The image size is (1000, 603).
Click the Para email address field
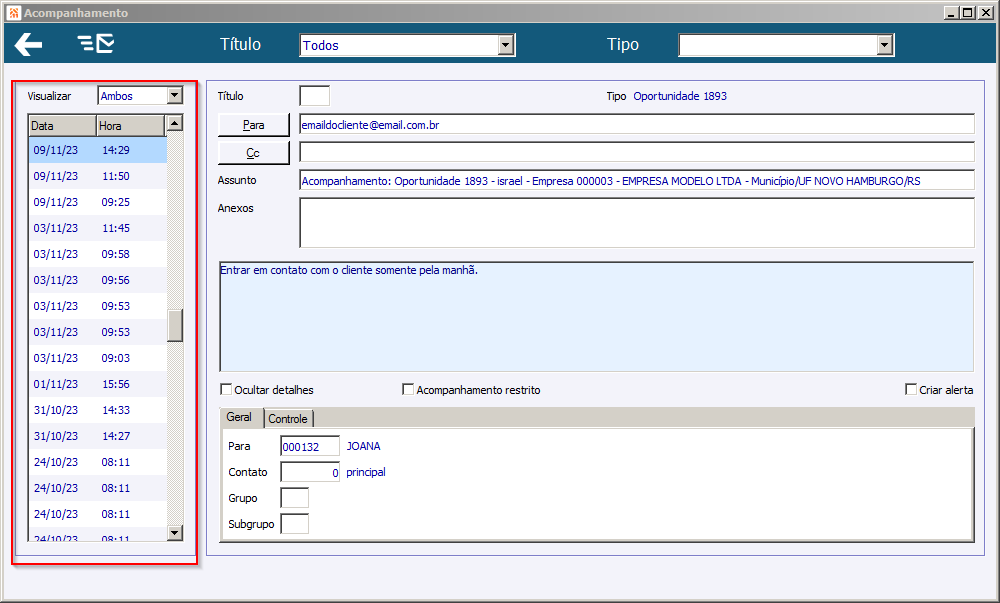(636, 125)
